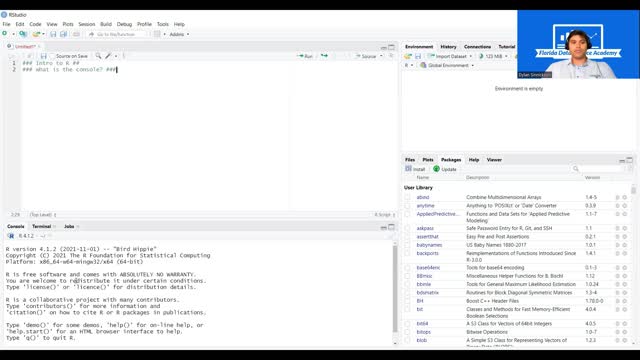
Task: Click the Workspace Panes grid icon
Action: point(157,34)
